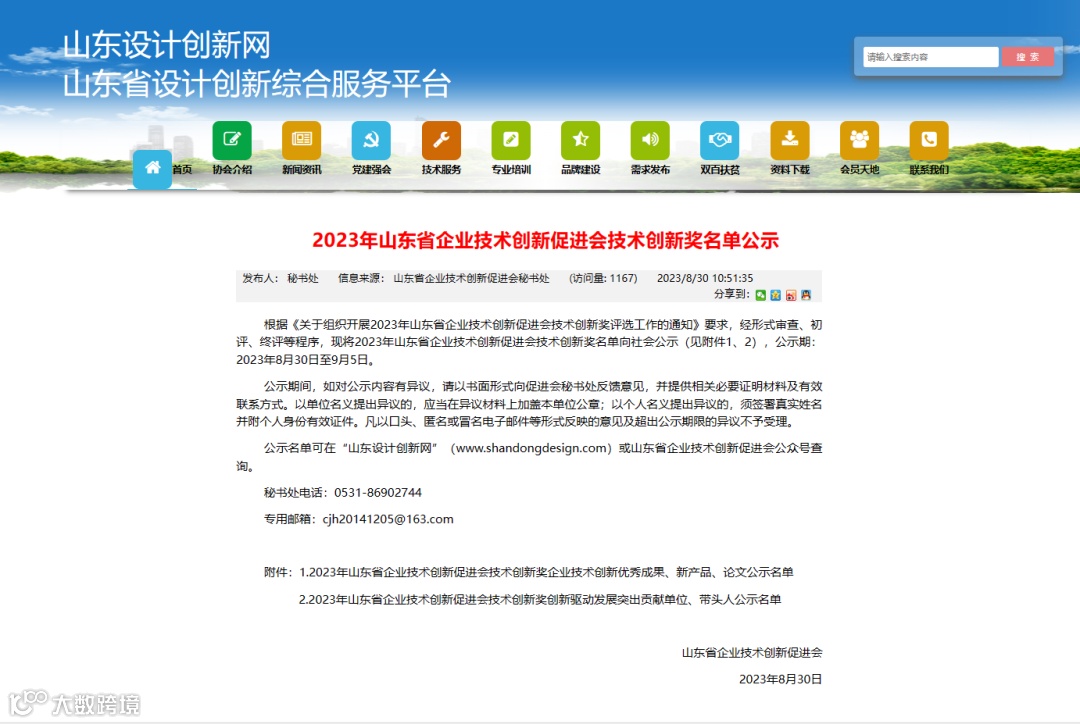Open the 会员天地 members icon
The width and height of the screenshot is (1080, 724).
tap(860, 140)
